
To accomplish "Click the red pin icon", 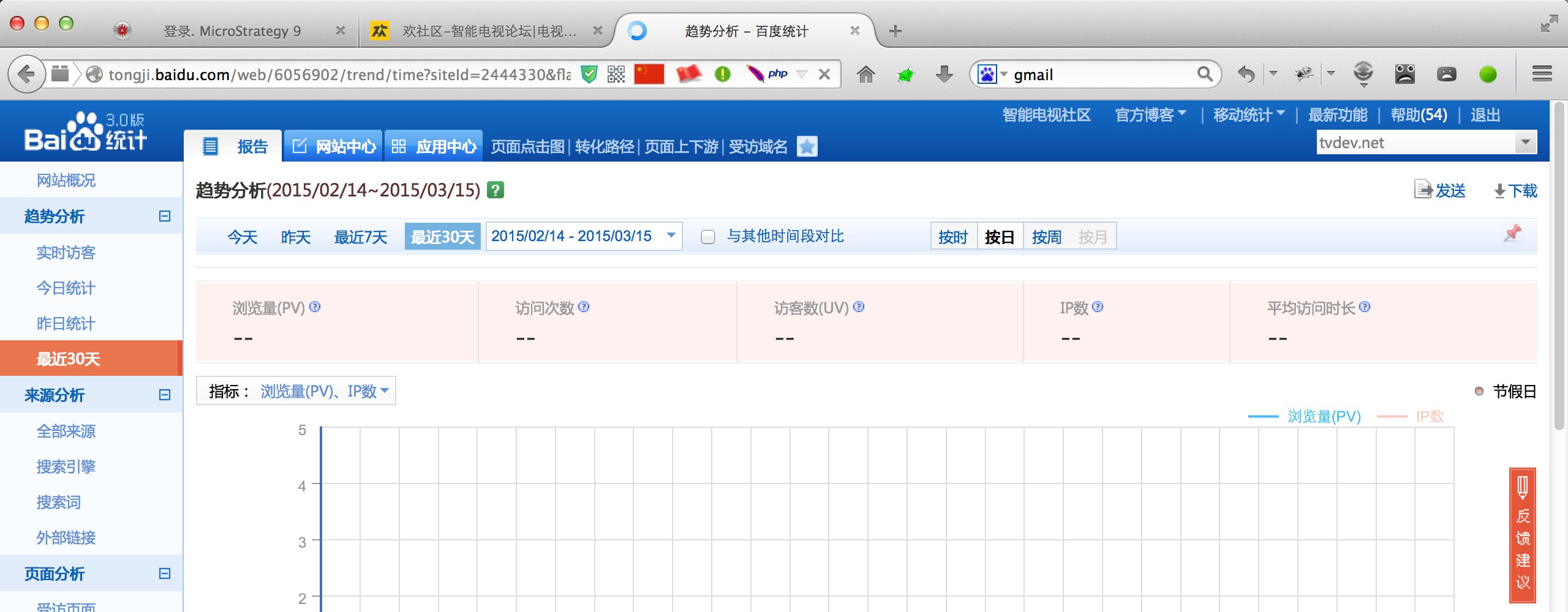I will 1512,233.
